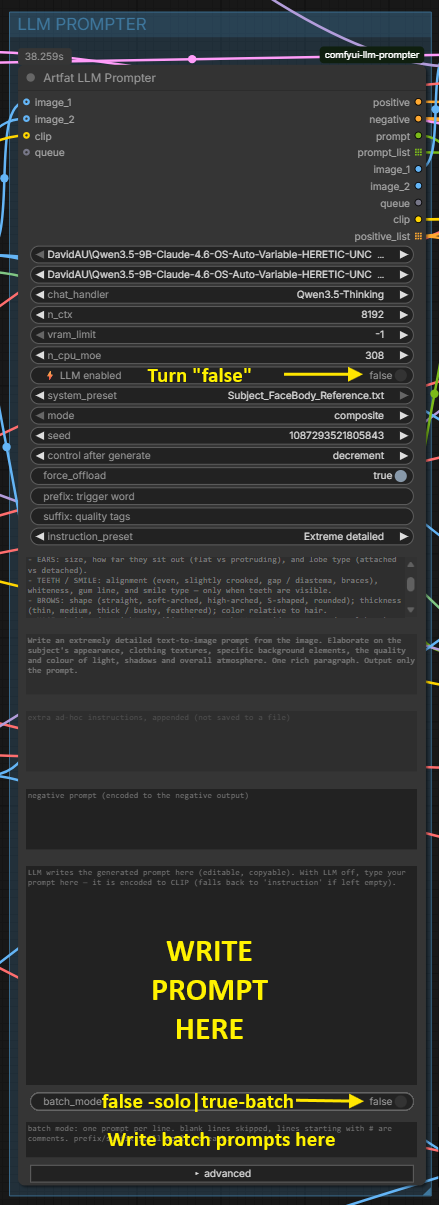439x1205 pixels.
Task: Open control after generate decrement dropdown
Action: click(x=222, y=456)
